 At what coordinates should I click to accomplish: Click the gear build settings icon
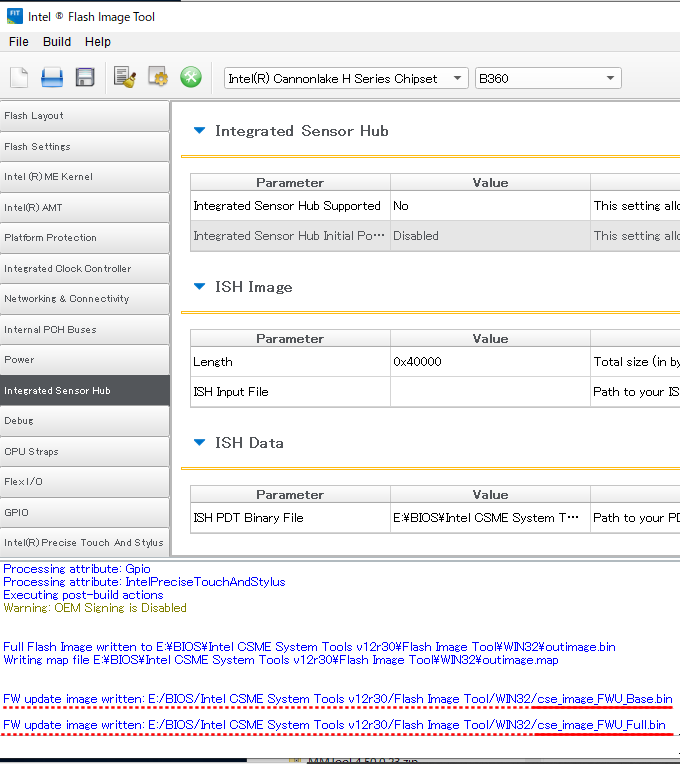[x=158, y=78]
